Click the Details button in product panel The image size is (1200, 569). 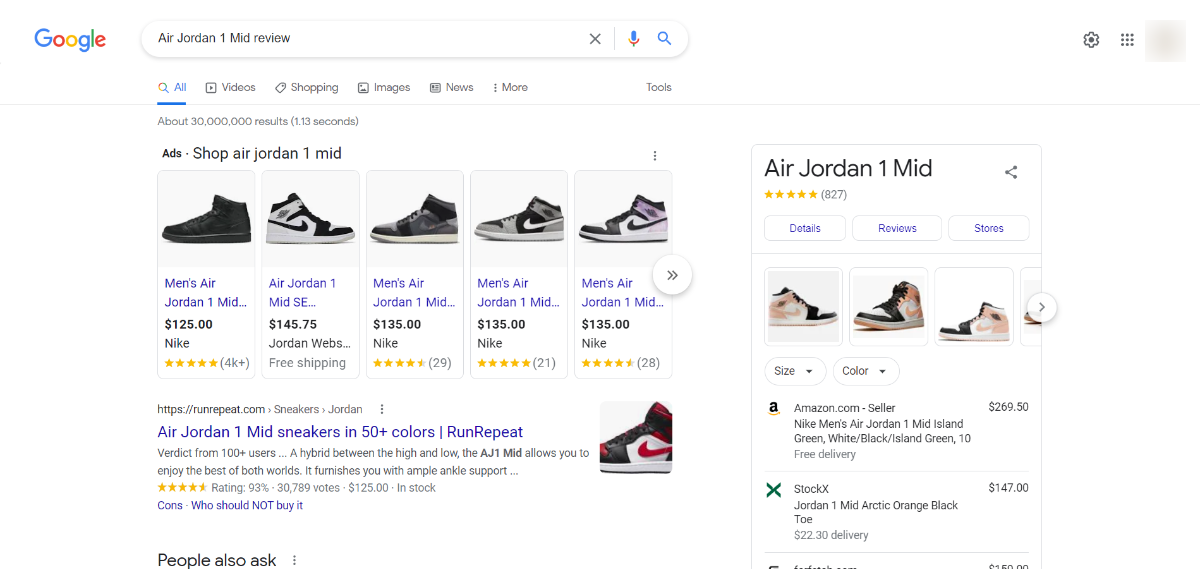(805, 228)
